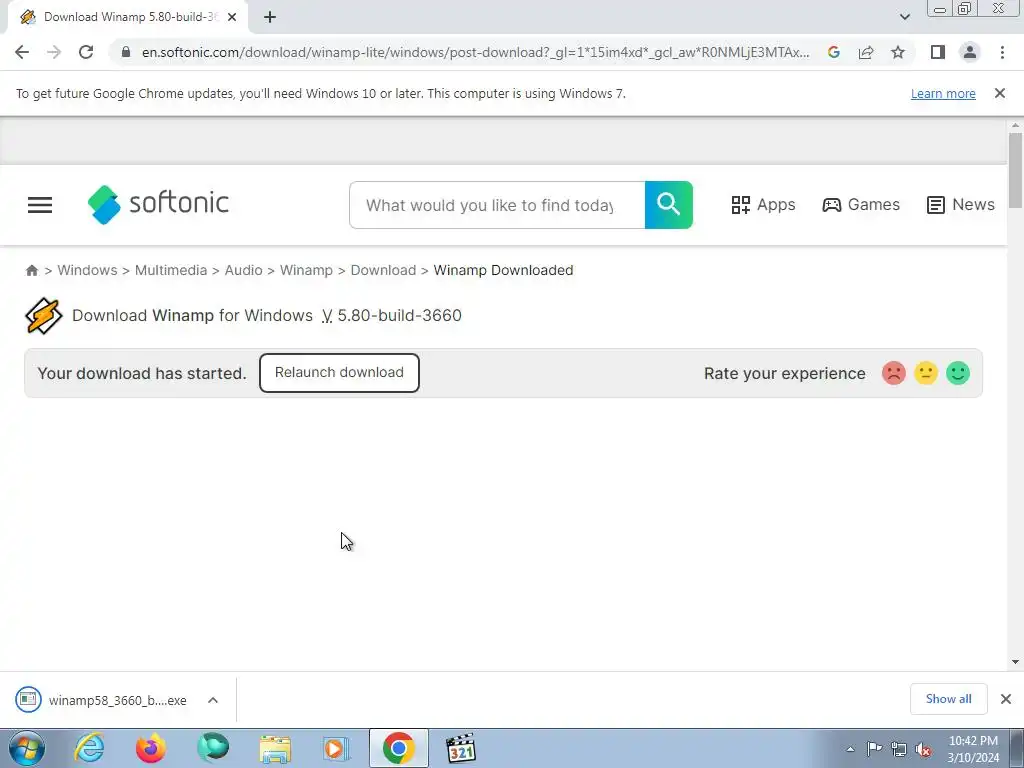Viewport: 1024px width, 768px height.
Task: Show all downloads
Action: pyautogui.click(x=948, y=699)
